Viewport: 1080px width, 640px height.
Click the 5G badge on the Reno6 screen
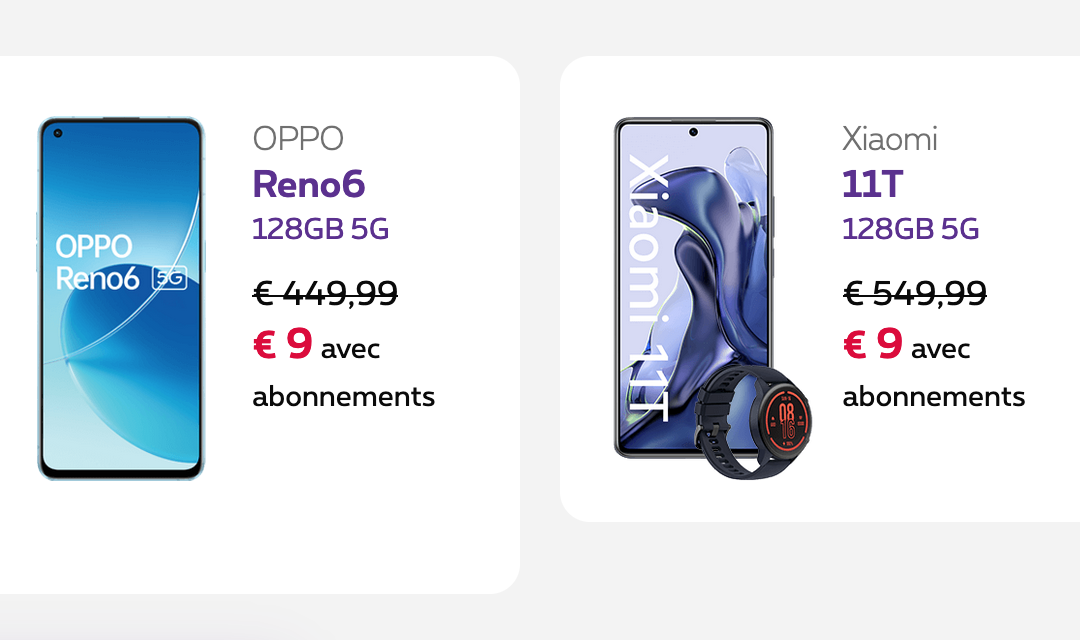(169, 278)
